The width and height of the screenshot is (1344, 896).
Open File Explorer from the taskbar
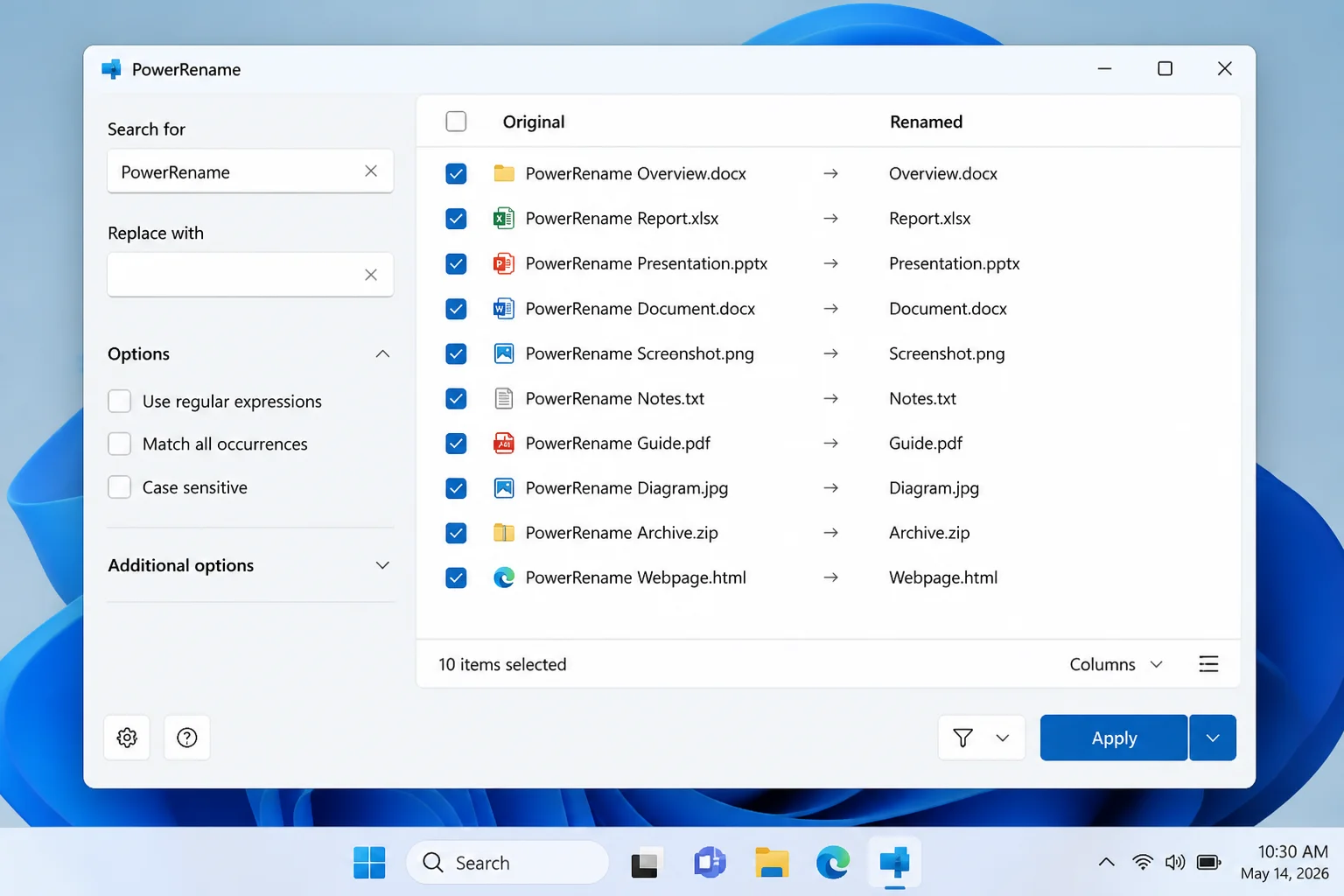[x=772, y=863]
